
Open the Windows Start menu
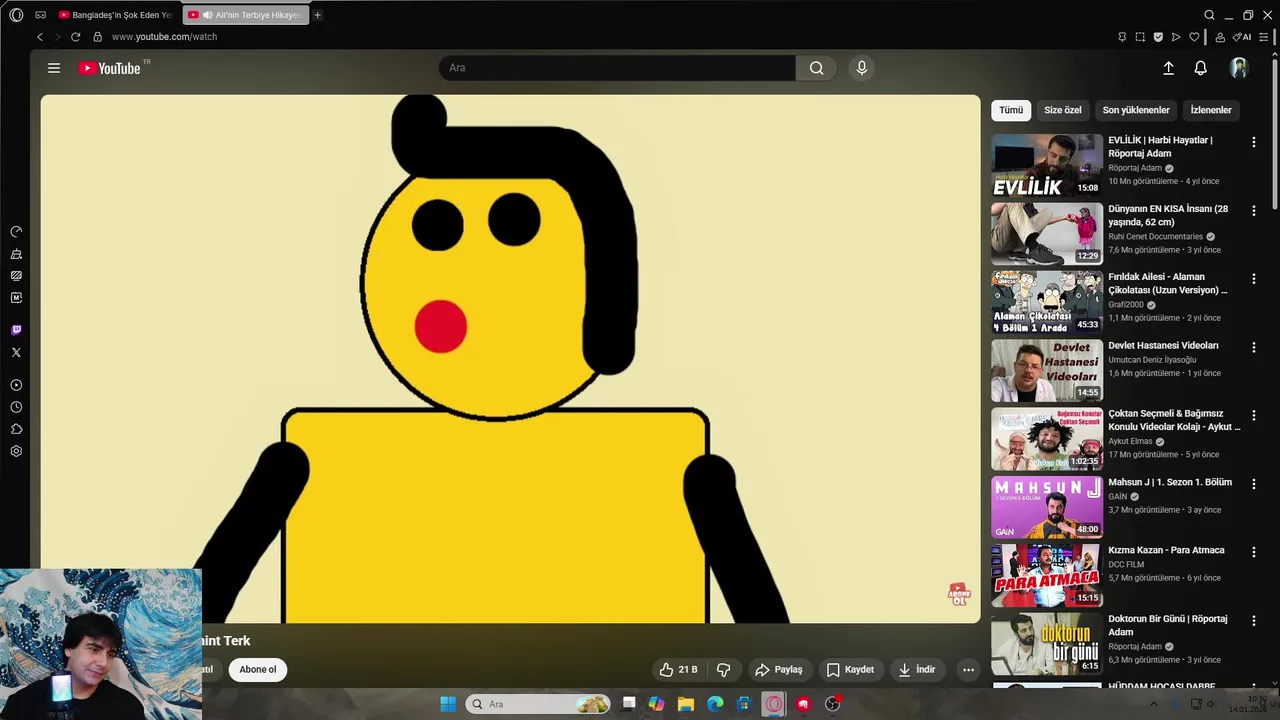tap(448, 704)
